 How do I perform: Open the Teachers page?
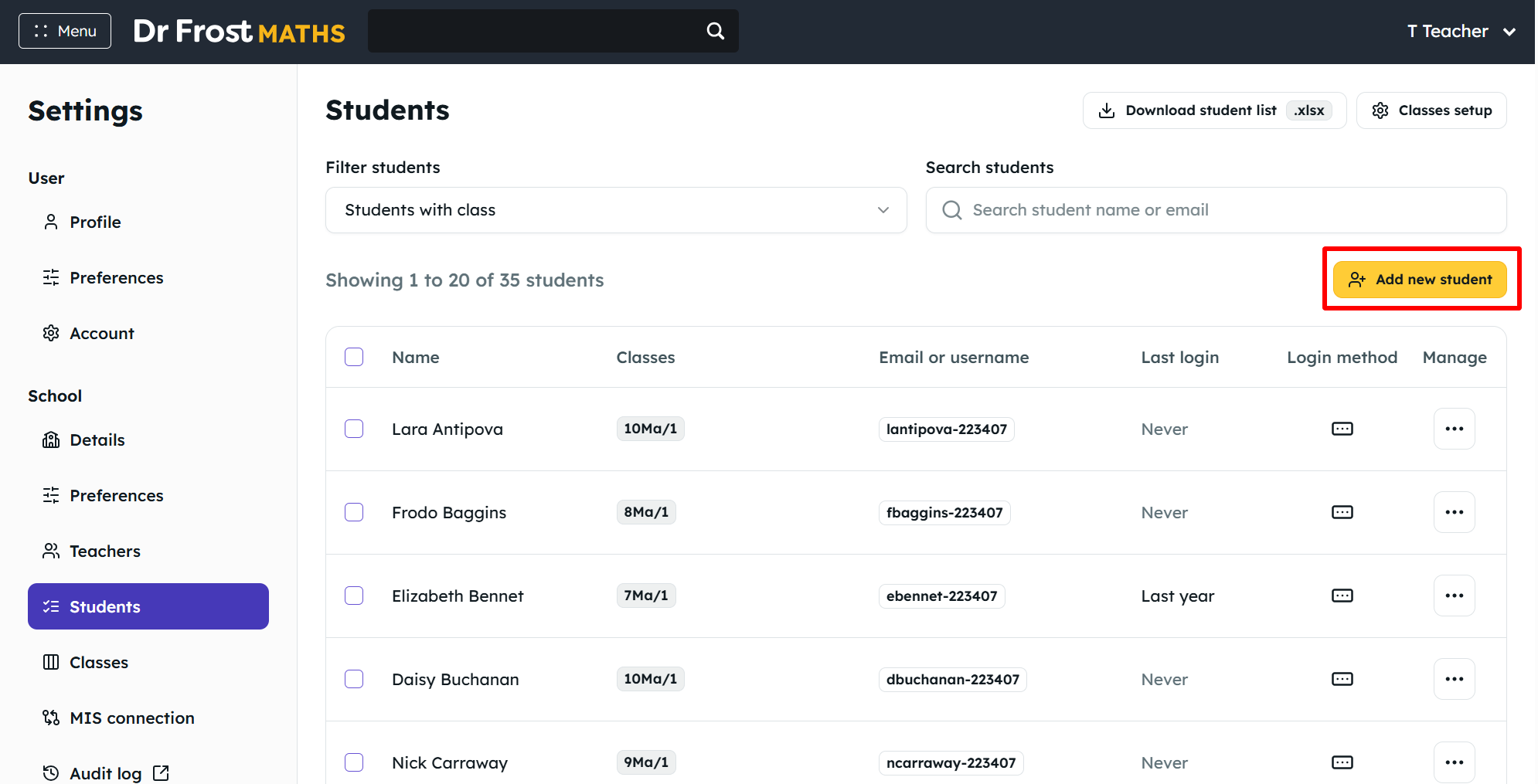coord(148,552)
